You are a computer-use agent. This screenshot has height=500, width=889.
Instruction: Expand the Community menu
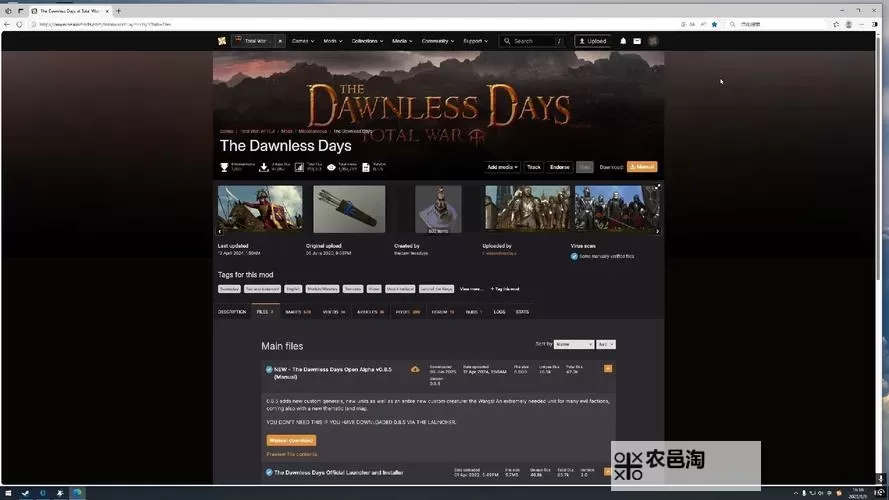(438, 41)
